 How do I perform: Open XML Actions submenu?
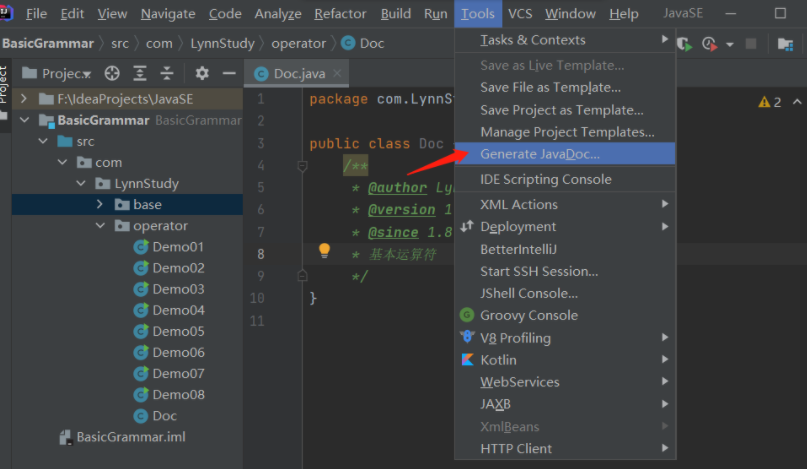point(565,204)
